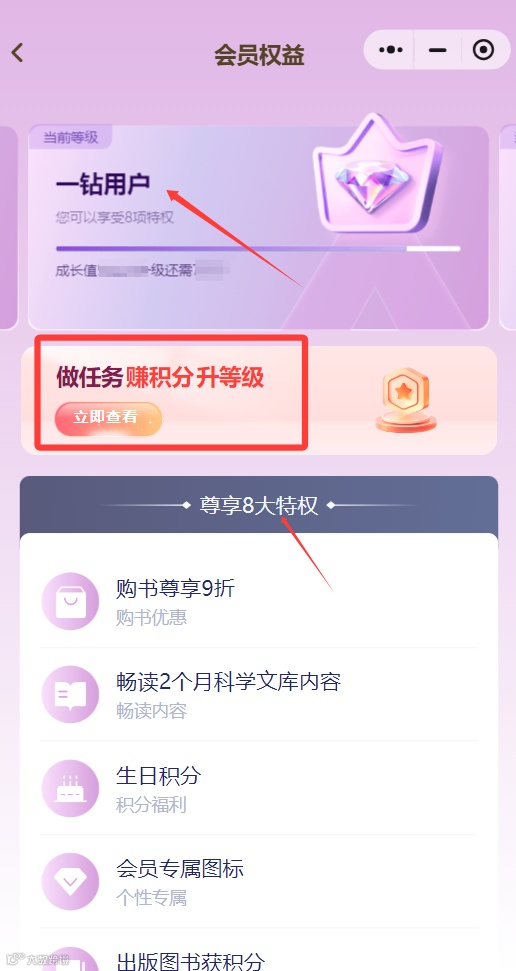Open the 生日积分 privilege entry

(259, 788)
